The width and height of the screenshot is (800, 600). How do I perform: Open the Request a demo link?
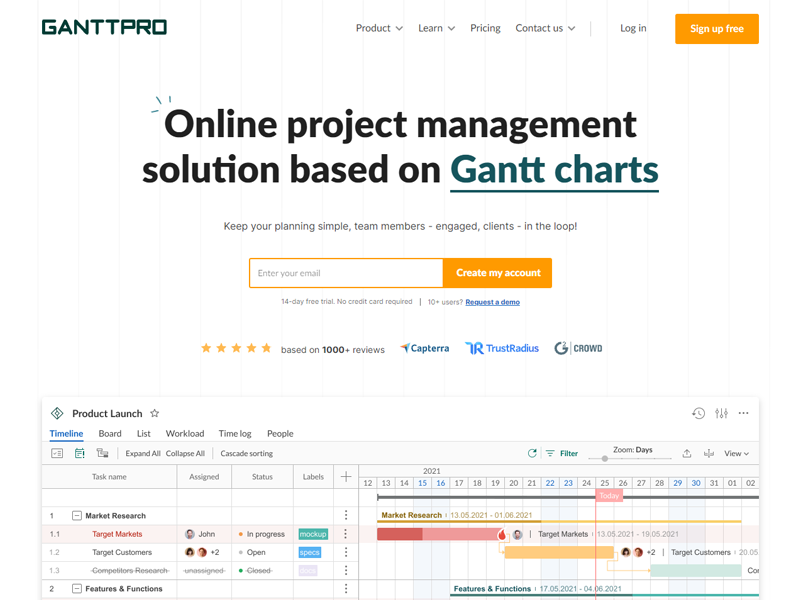point(492,302)
